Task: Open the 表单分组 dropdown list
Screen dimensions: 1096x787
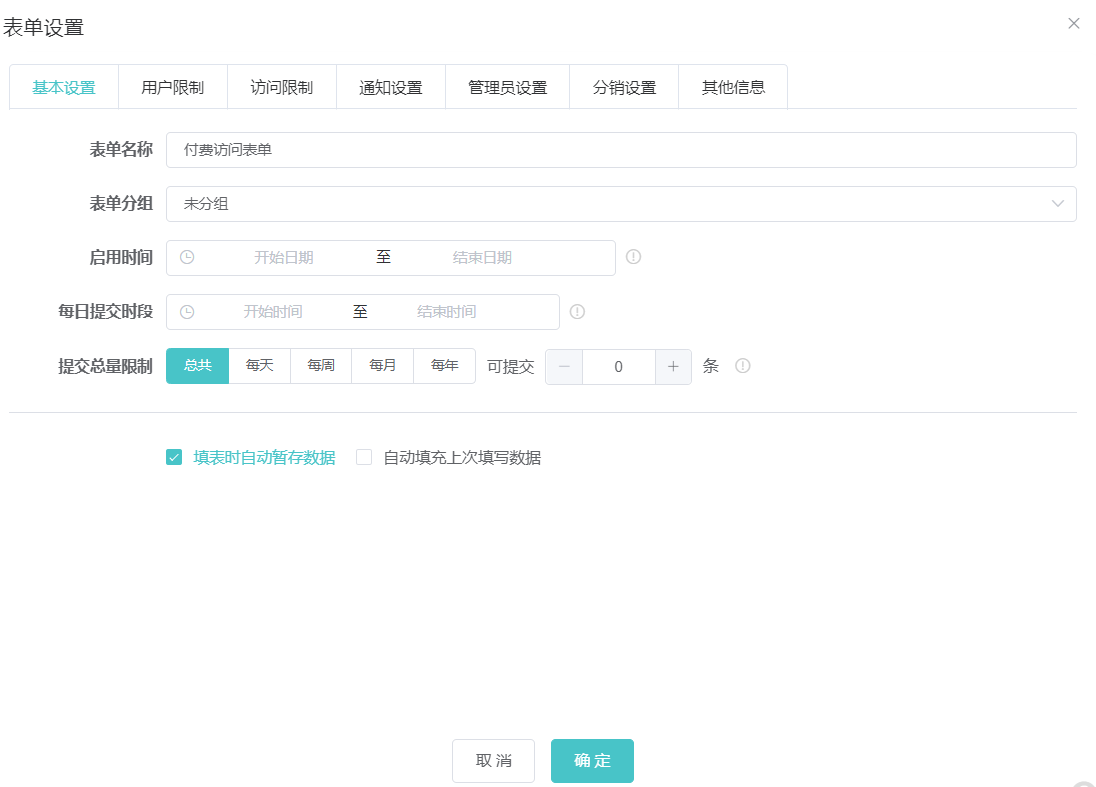Action: coord(622,203)
